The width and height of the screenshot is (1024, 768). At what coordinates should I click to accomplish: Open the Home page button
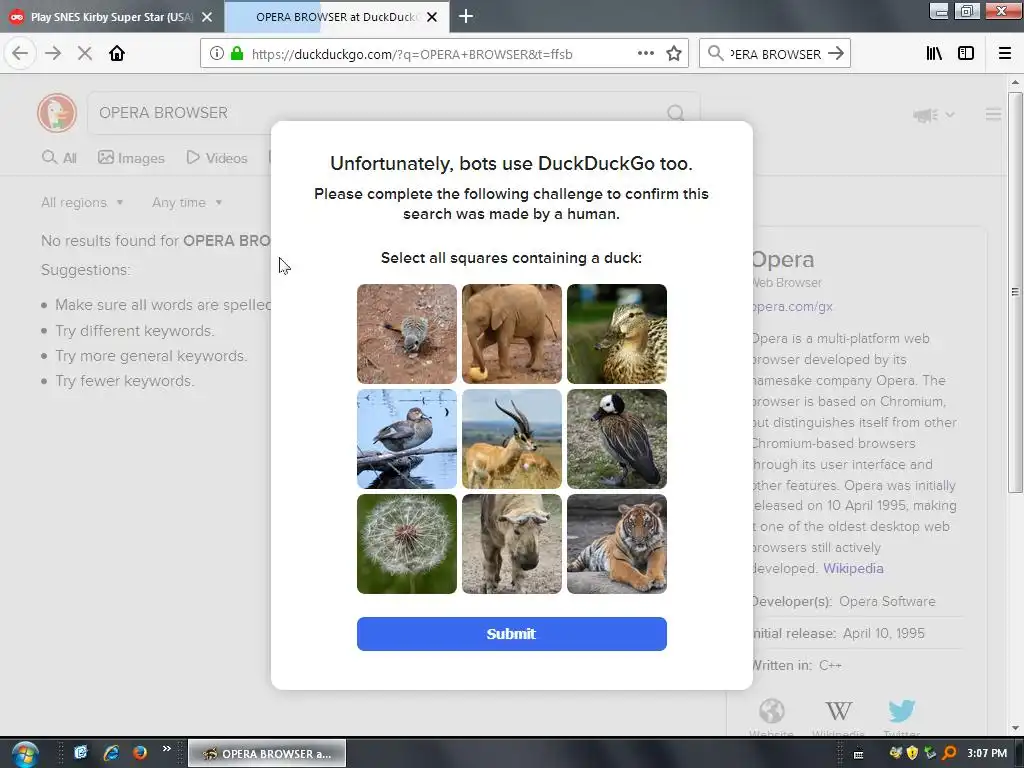[x=117, y=54]
